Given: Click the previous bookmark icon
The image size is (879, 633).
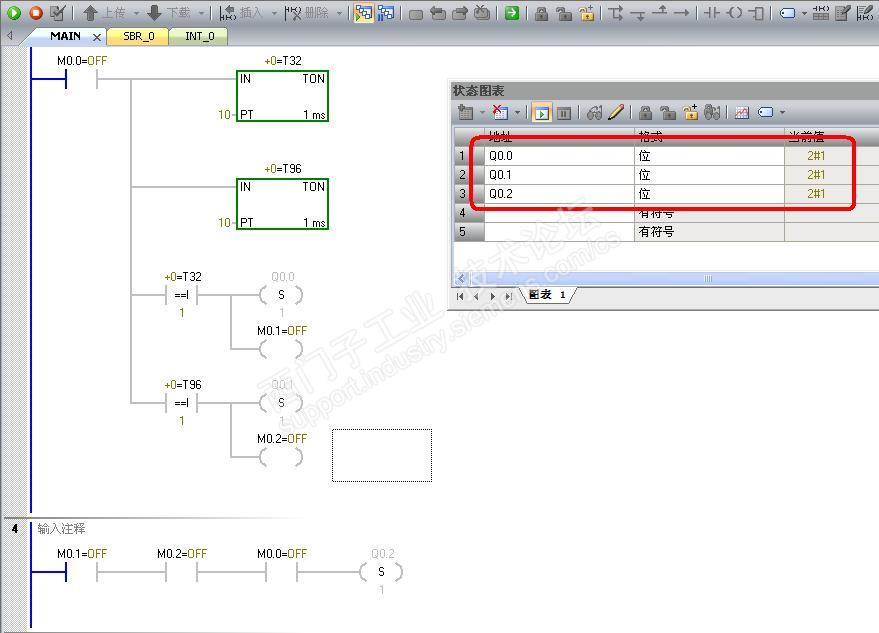Looking at the screenshot, I should point(438,13).
